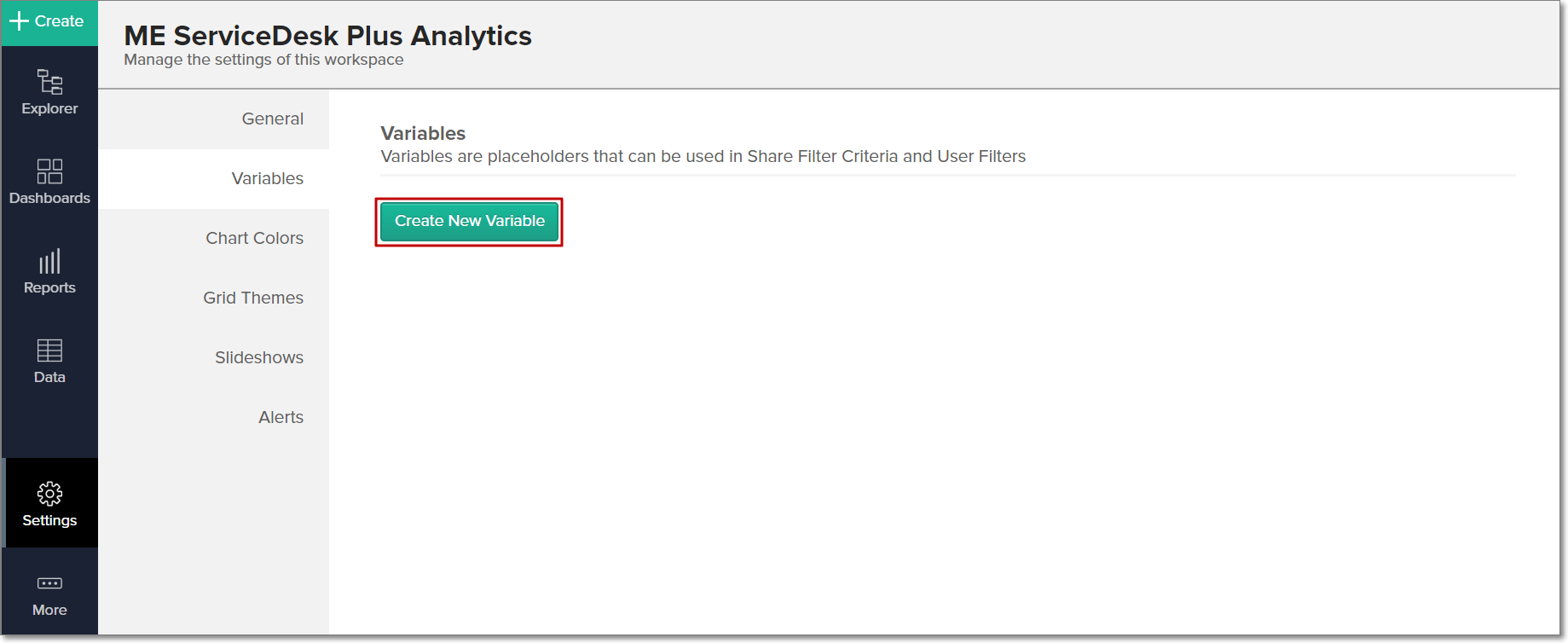Open the Chart Colors tab
This screenshot has width=1568, height=643.
[254, 238]
